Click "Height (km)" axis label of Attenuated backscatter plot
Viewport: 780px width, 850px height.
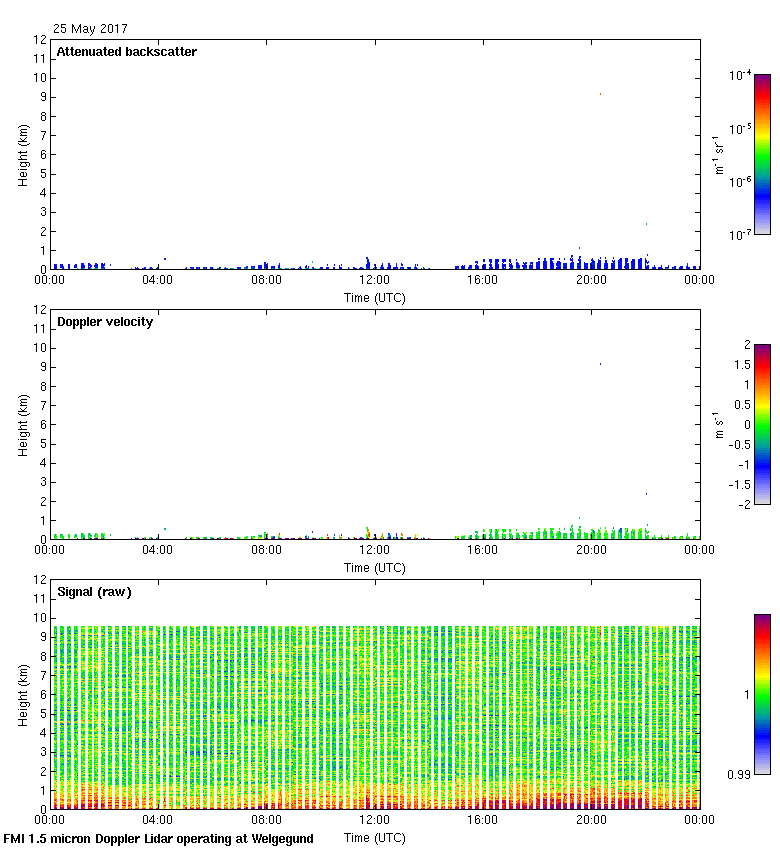(x=23, y=154)
